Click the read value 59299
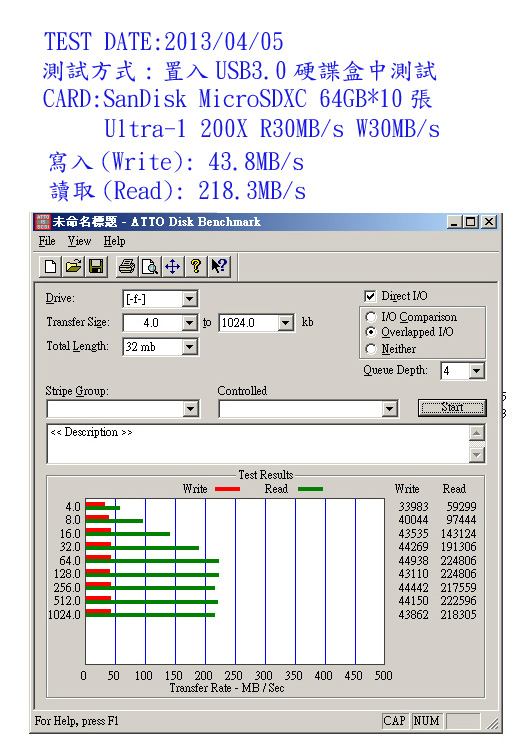 point(461,506)
